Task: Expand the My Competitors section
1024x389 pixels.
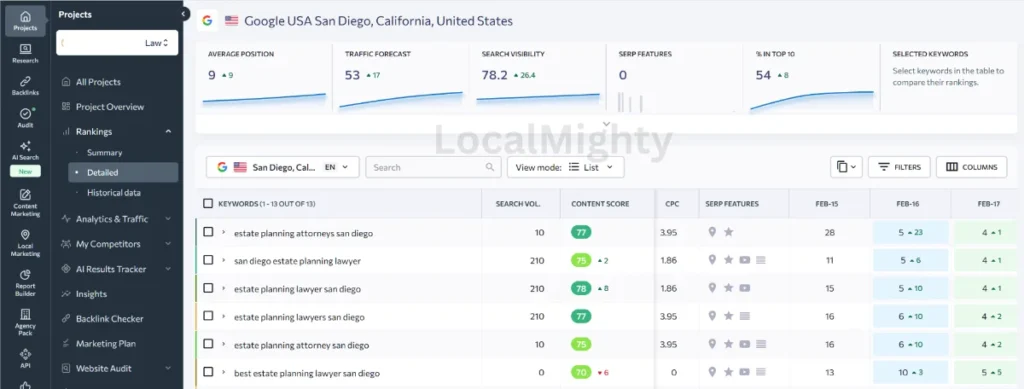Action: [168, 244]
